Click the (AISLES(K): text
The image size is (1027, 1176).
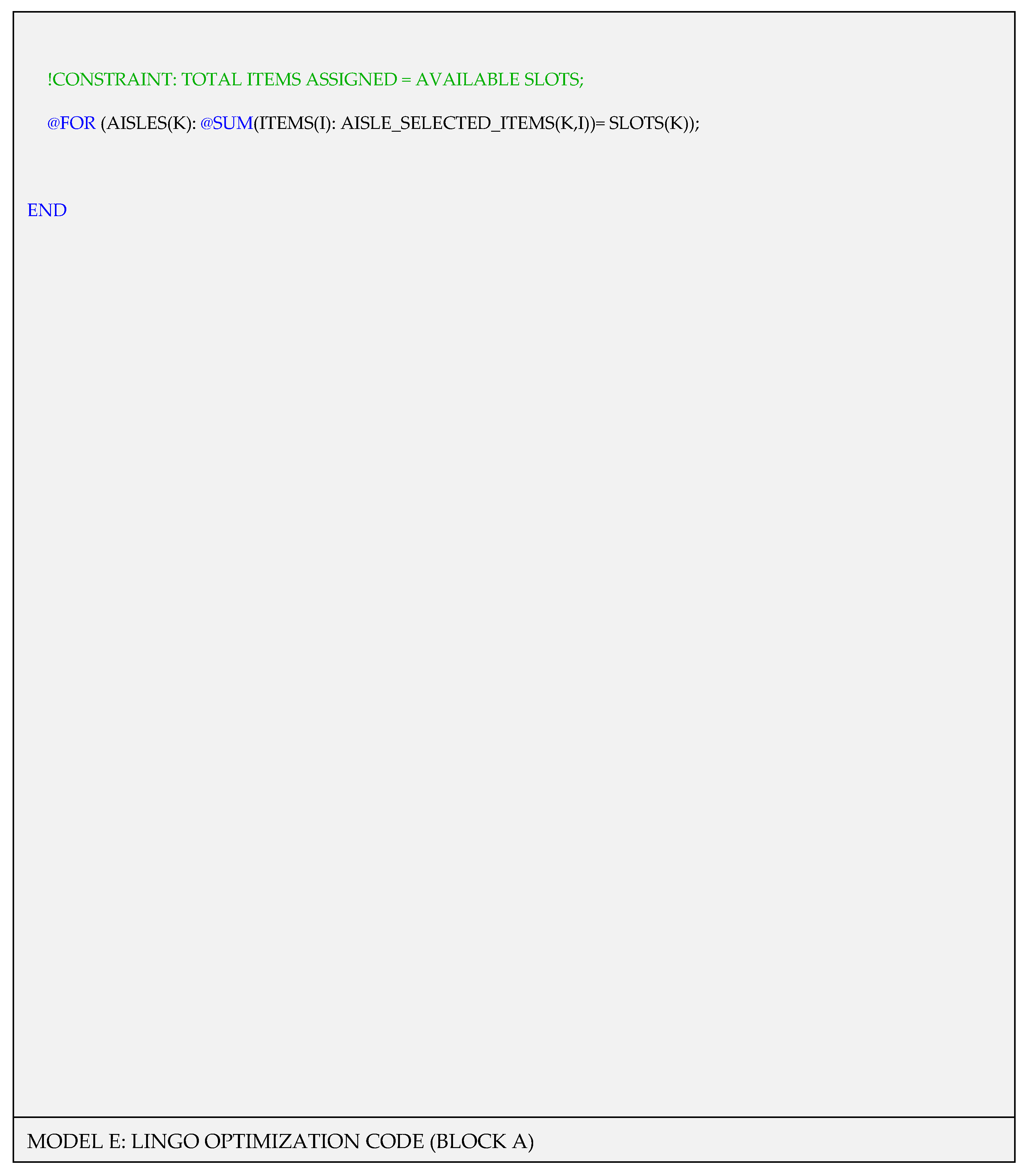(149, 123)
